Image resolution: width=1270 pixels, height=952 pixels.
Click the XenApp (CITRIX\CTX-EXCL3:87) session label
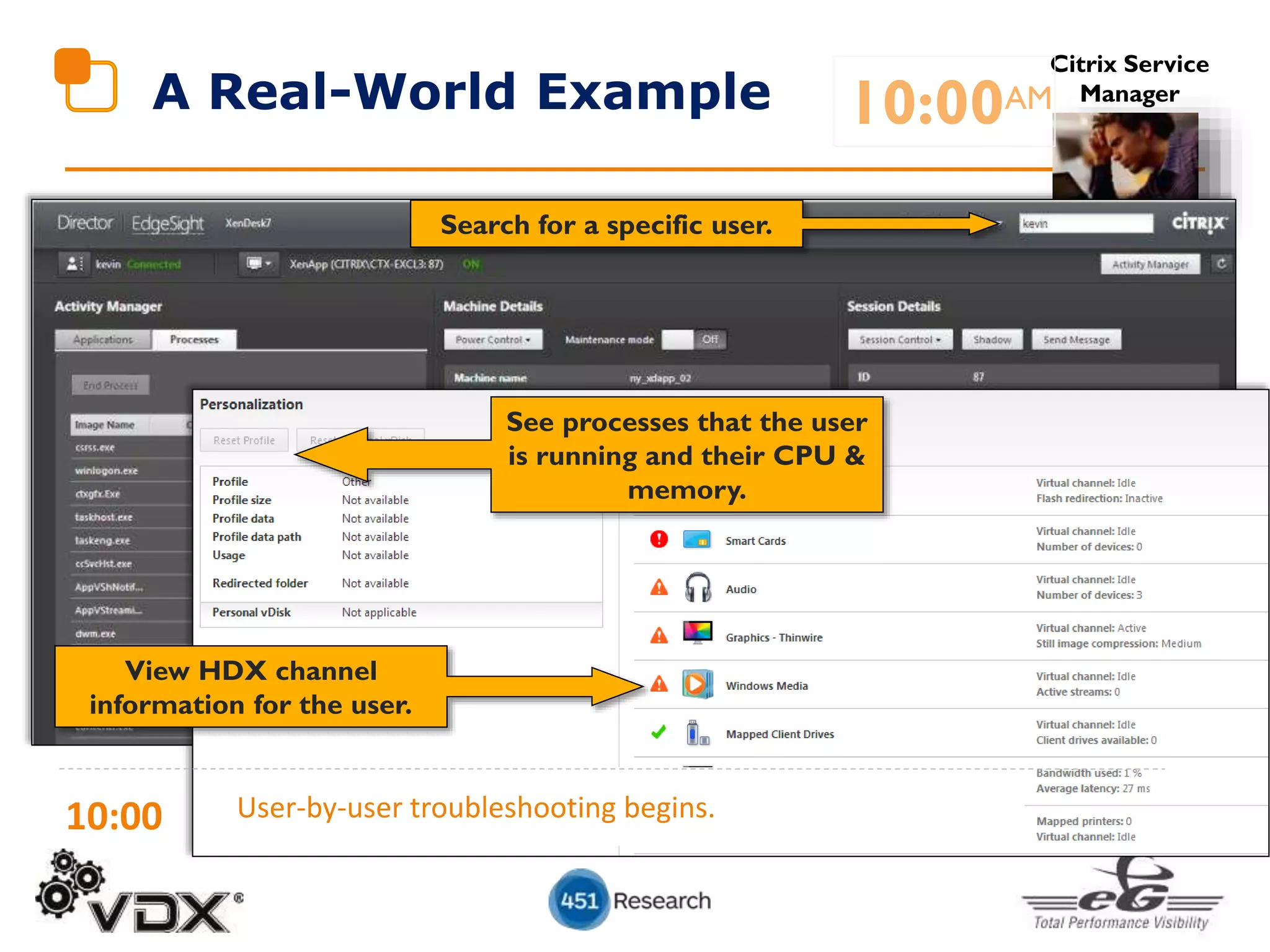(x=366, y=264)
